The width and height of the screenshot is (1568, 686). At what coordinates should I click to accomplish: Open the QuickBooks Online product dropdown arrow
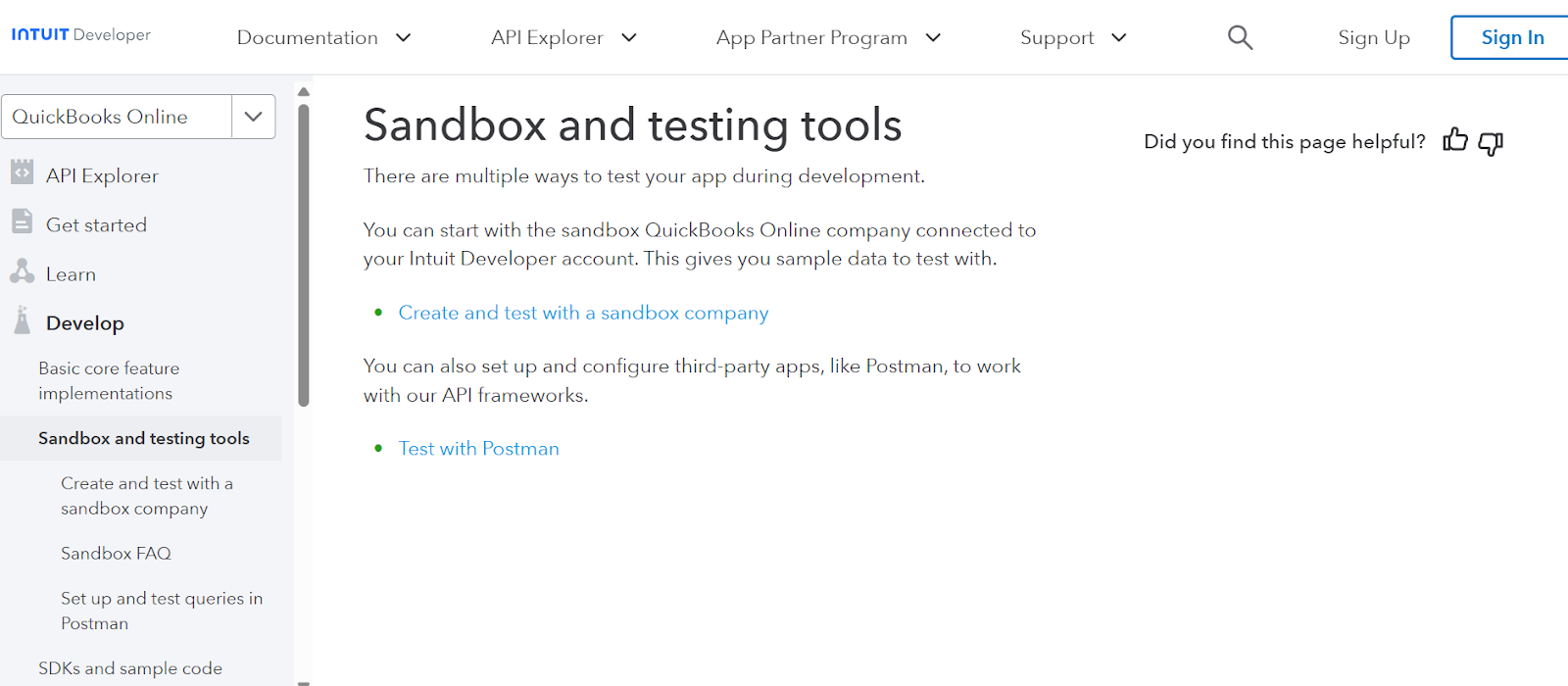[254, 117]
